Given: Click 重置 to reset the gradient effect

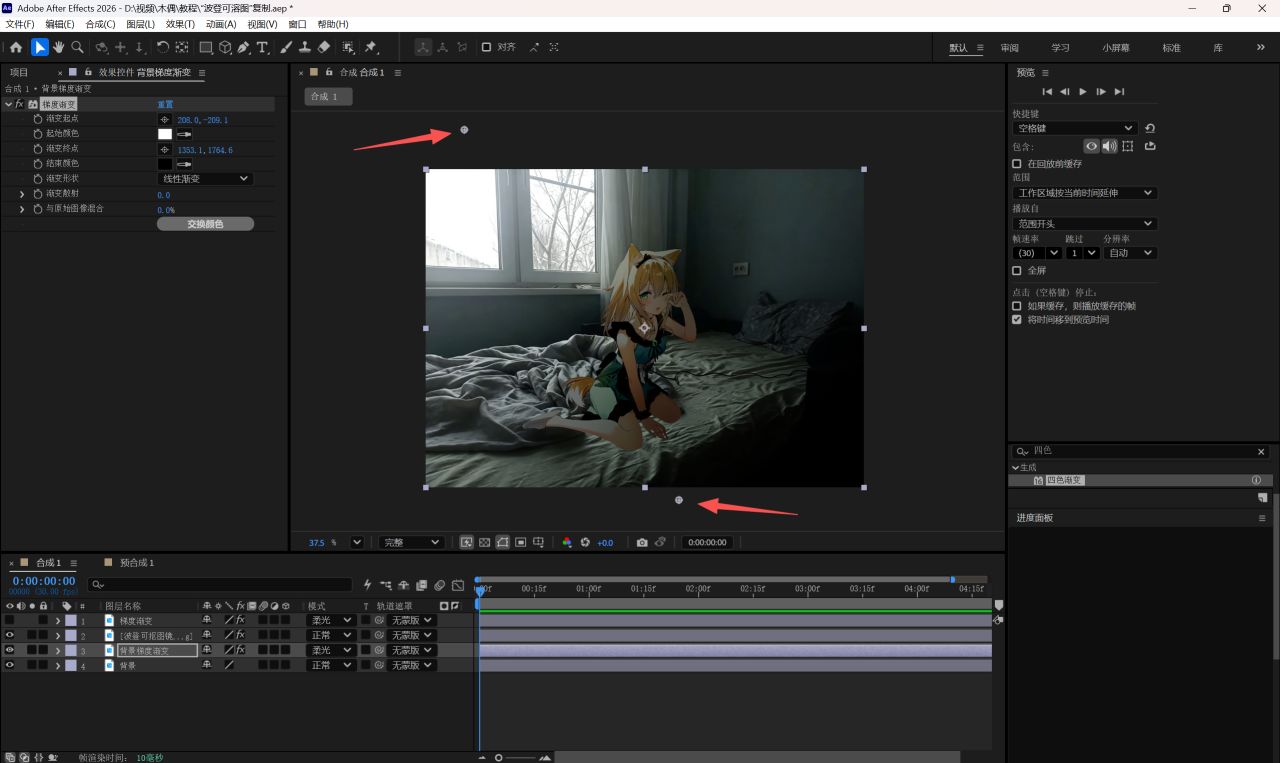Looking at the screenshot, I should point(165,104).
